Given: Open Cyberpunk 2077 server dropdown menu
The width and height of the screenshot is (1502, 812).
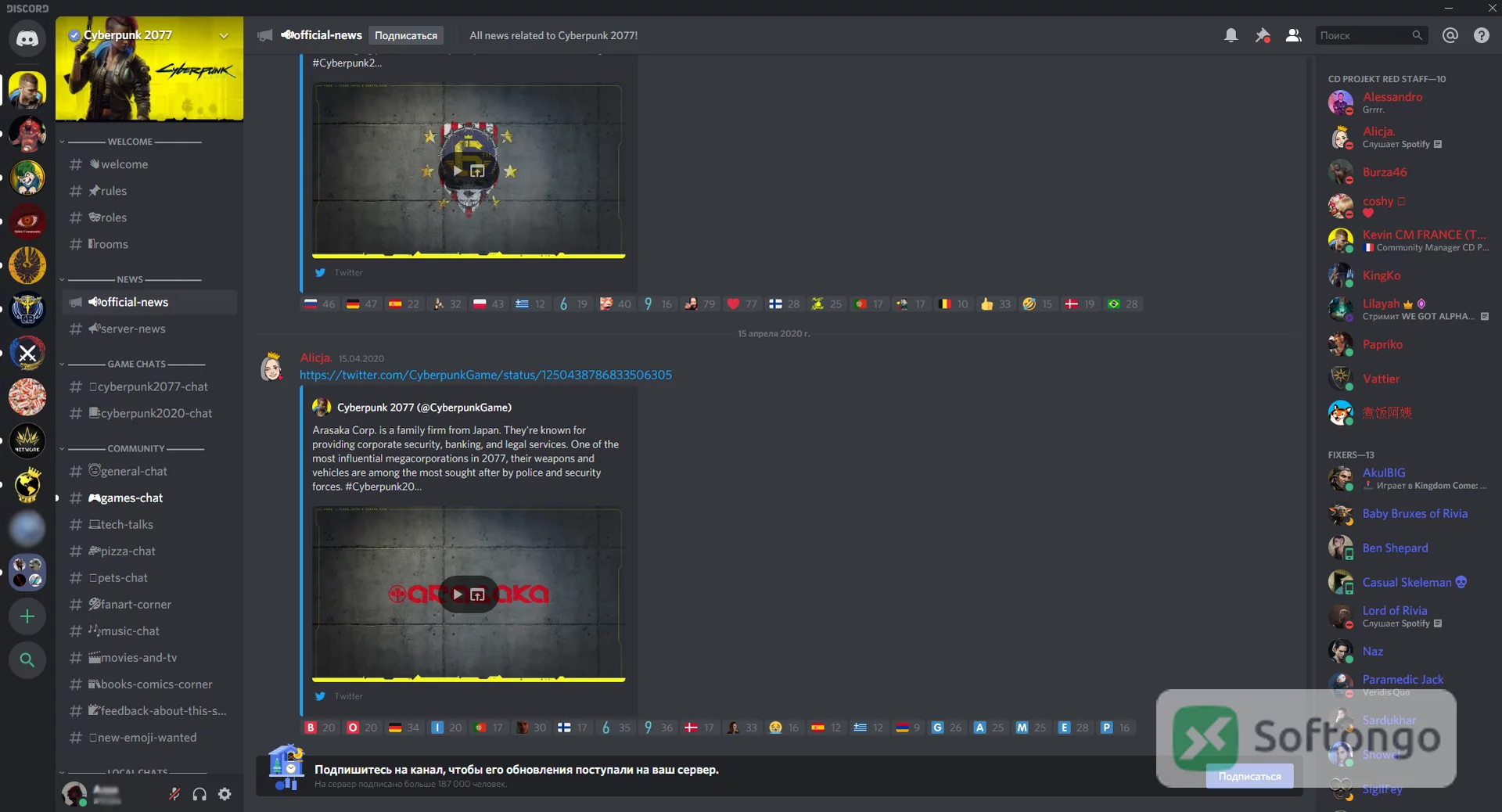Looking at the screenshot, I should pyautogui.click(x=224, y=35).
